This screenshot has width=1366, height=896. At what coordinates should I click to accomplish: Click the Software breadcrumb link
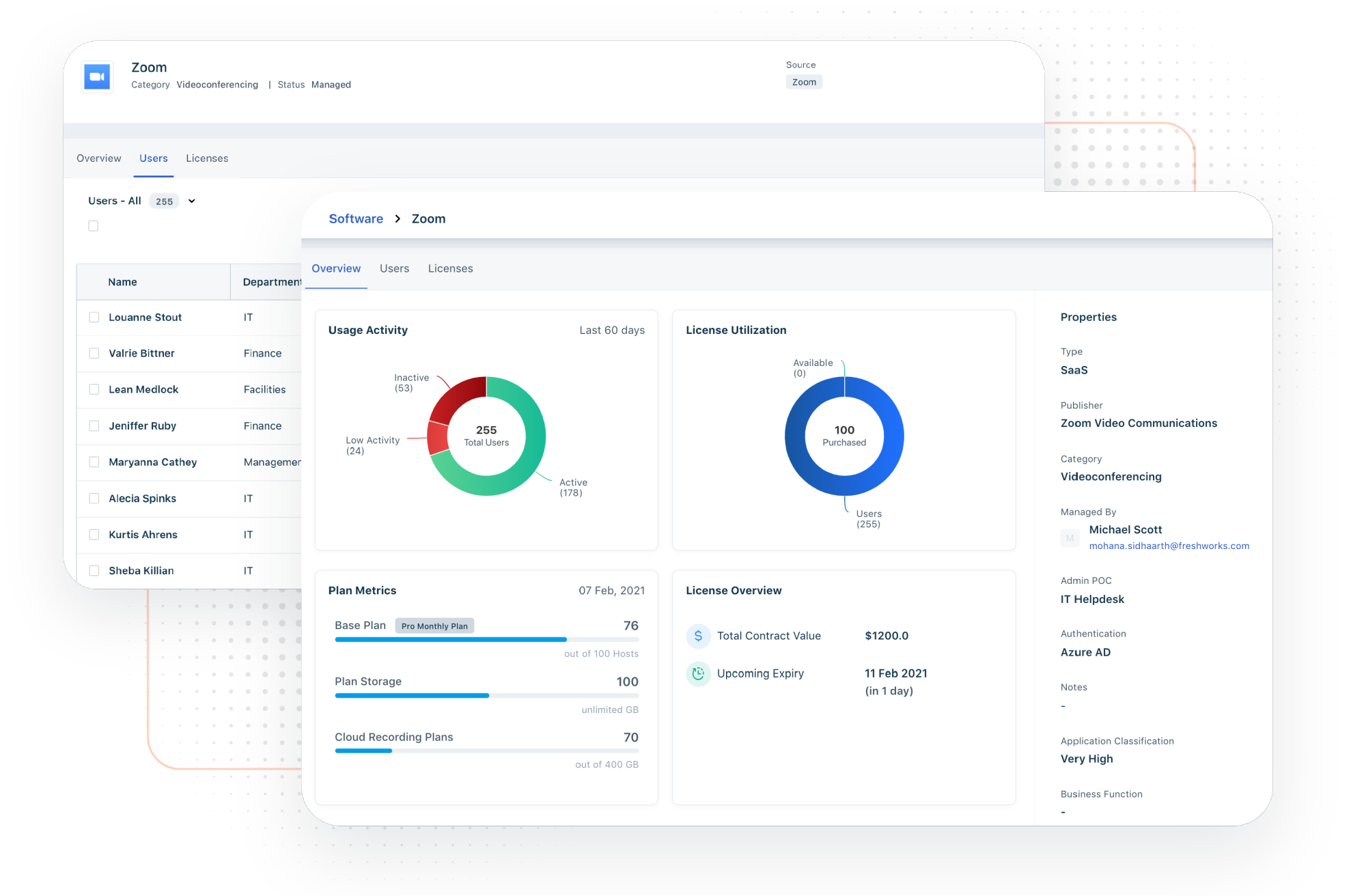click(356, 219)
